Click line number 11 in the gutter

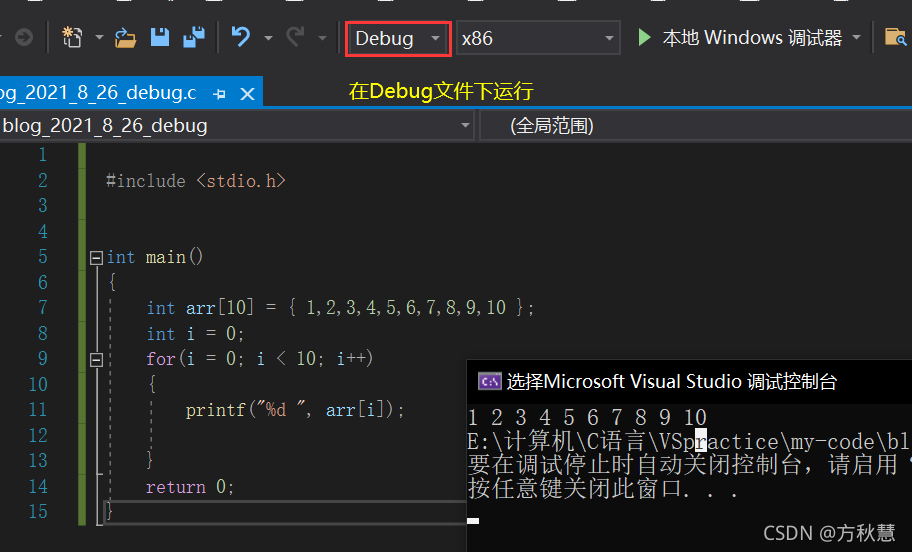tap(38, 410)
